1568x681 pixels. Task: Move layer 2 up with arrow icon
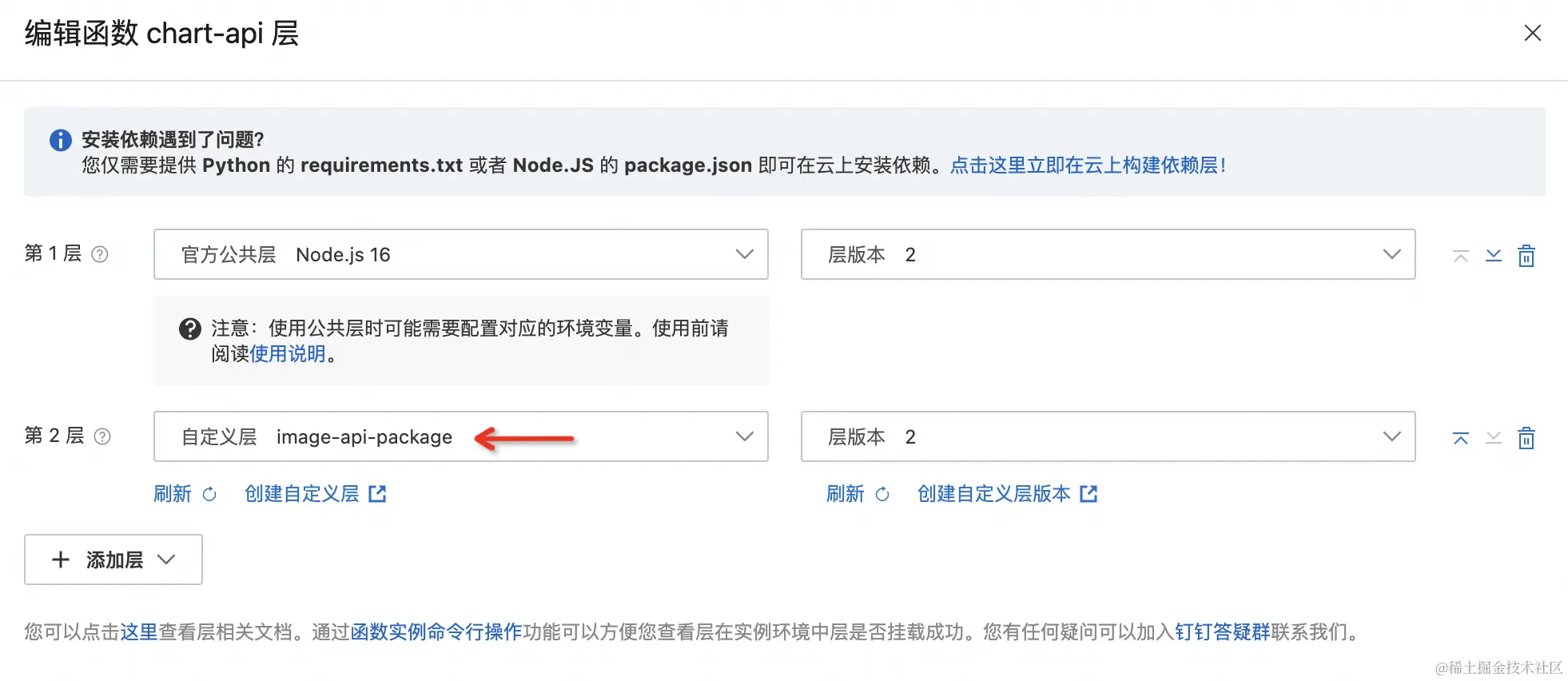point(1460,438)
